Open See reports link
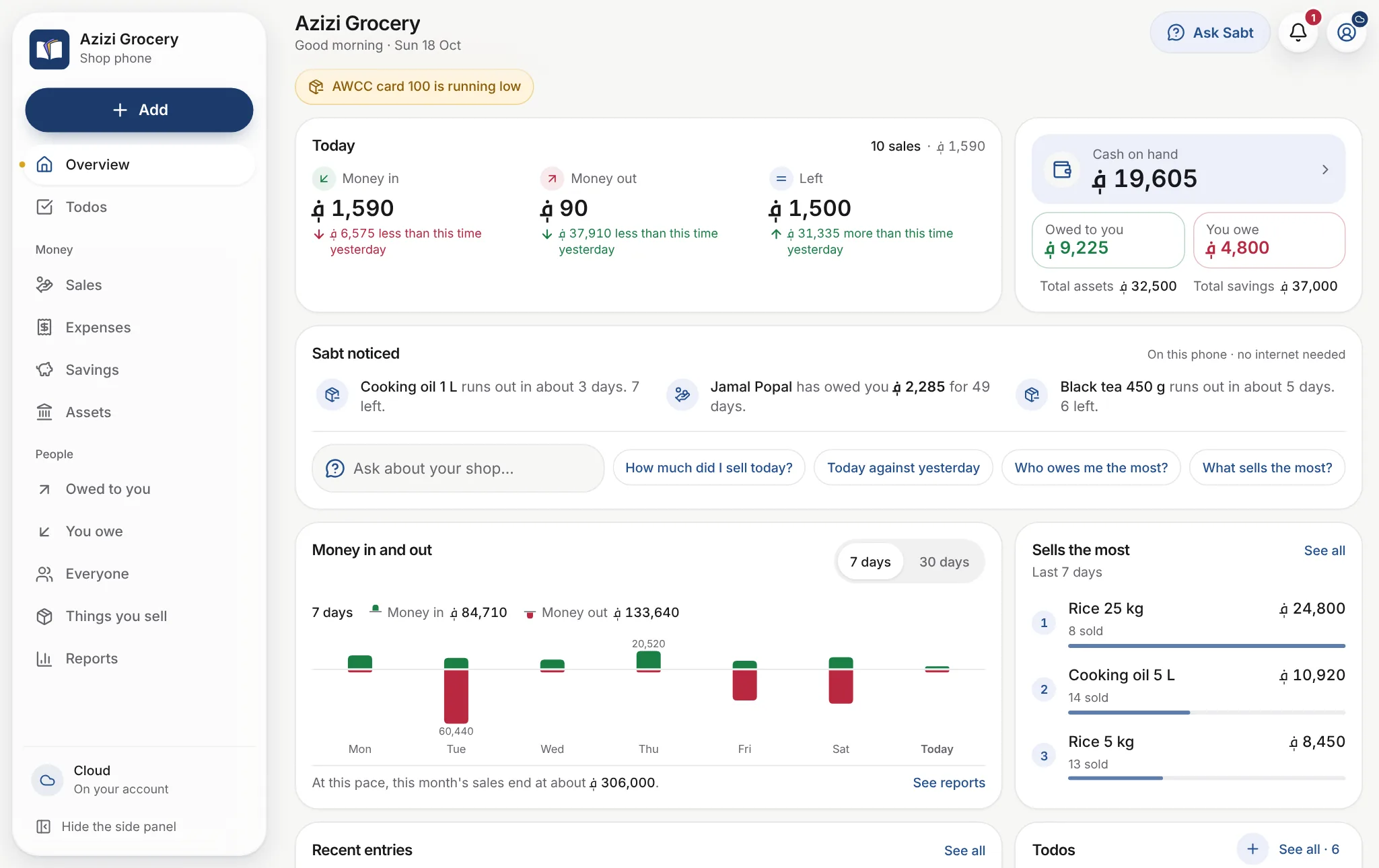The height and width of the screenshot is (868, 1379). coord(949,783)
